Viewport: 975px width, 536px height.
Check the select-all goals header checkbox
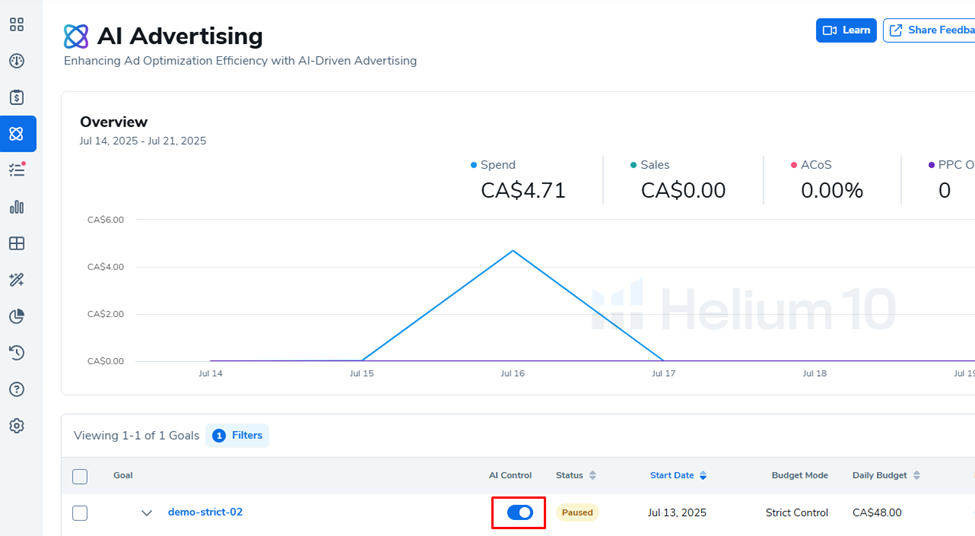tap(80, 477)
